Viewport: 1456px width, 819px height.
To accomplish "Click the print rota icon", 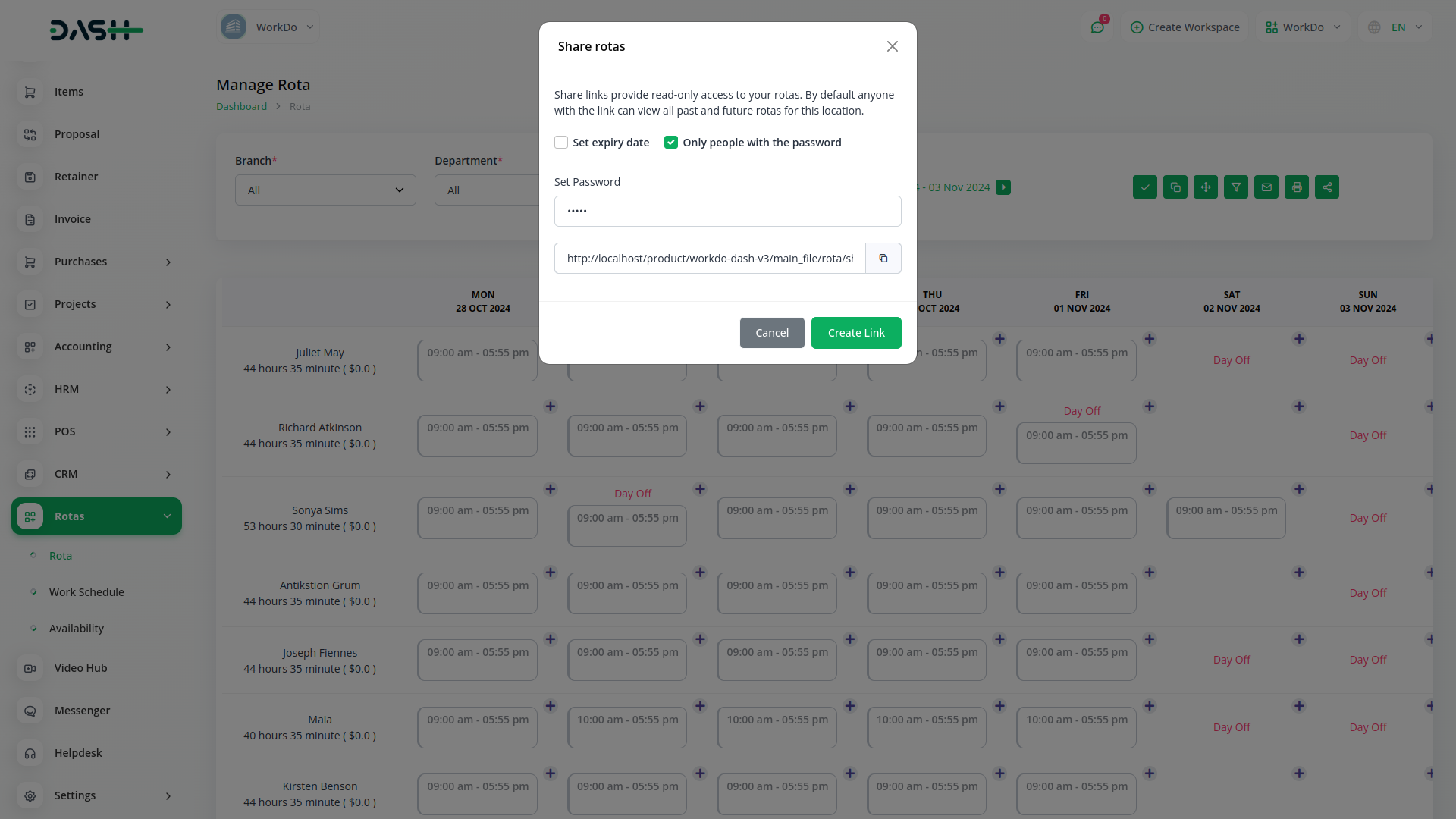I will [x=1296, y=187].
